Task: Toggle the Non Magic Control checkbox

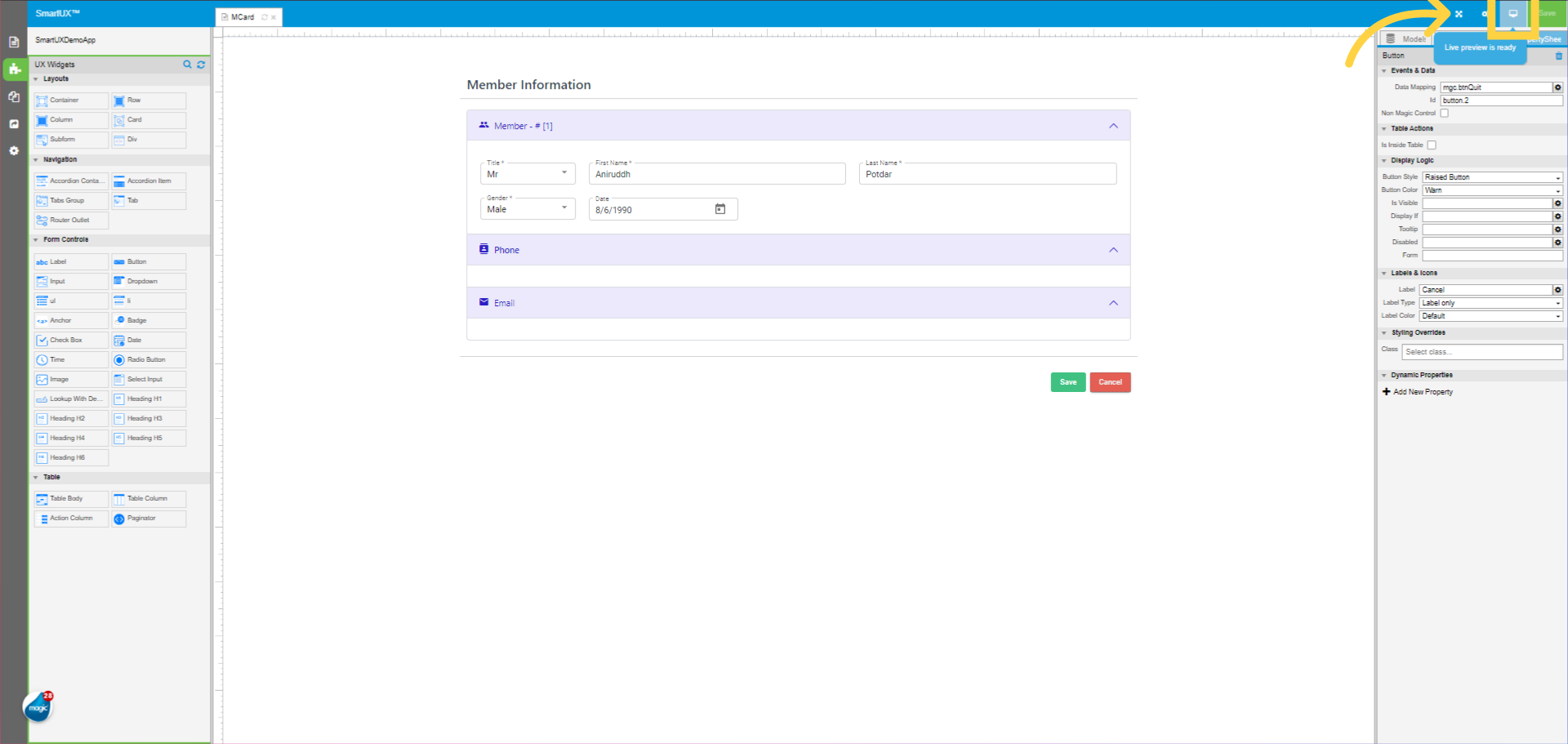Action: pyautogui.click(x=1444, y=114)
